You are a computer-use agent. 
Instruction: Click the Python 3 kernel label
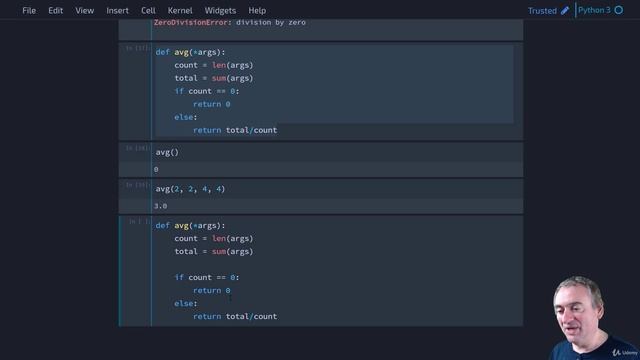point(594,10)
